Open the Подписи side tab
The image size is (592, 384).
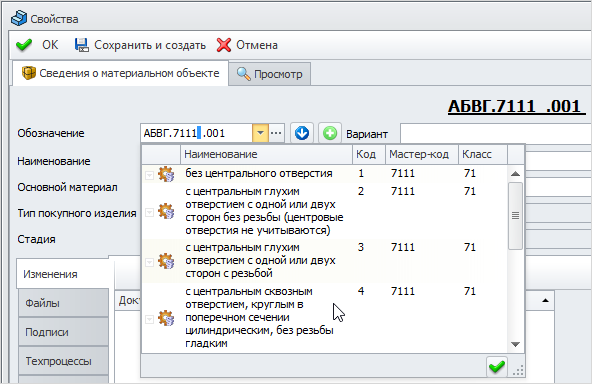(x=63, y=332)
